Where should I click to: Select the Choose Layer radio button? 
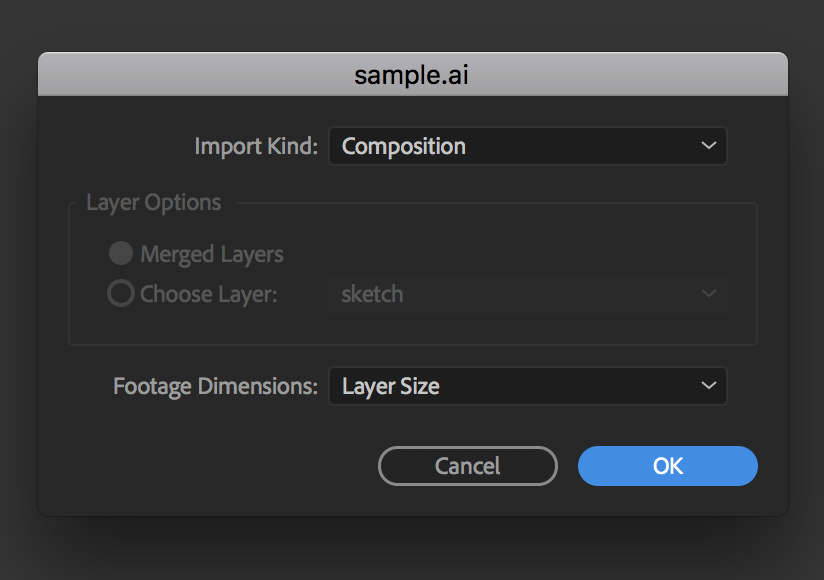pyautogui.click(x=121, y=293)
